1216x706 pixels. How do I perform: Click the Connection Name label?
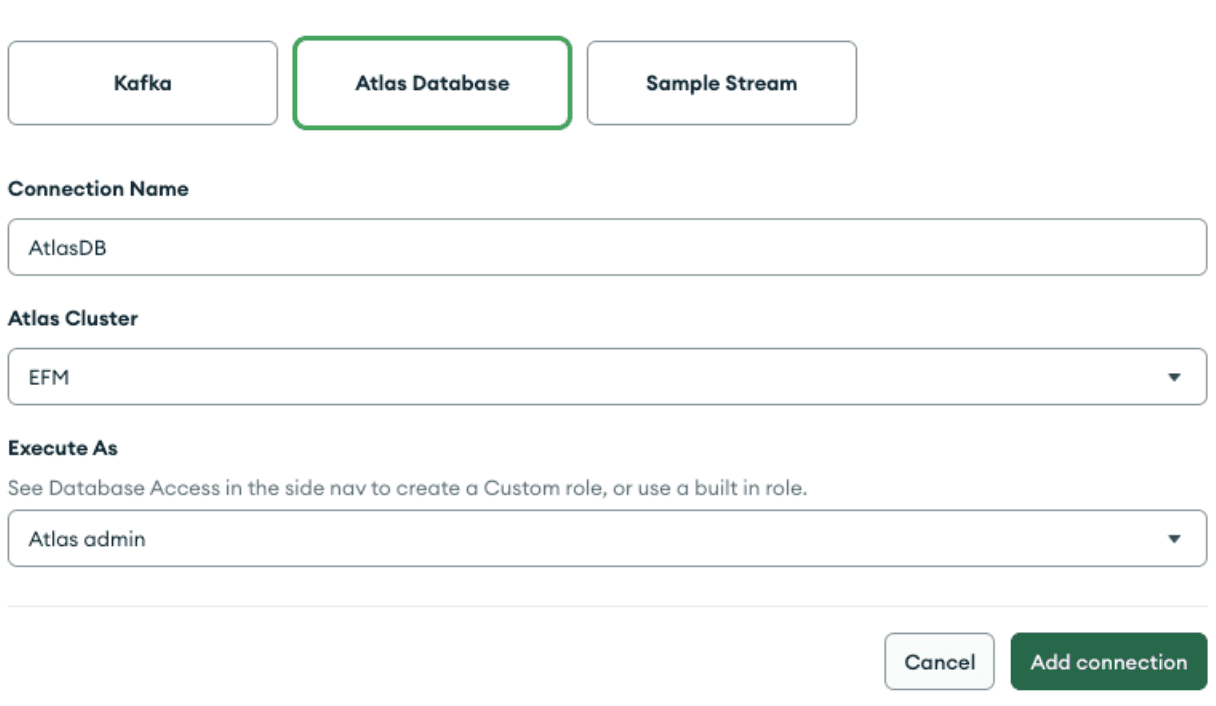pyautogui.click(x=98, y=189)
